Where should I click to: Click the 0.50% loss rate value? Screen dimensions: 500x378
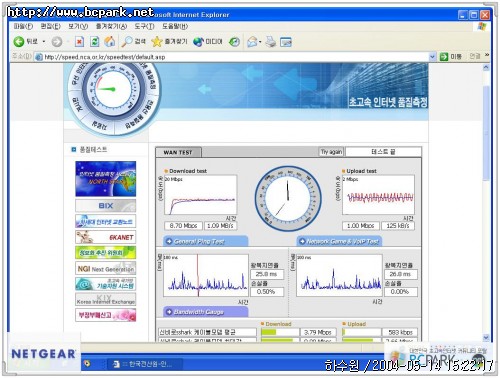tap(267, 292)
